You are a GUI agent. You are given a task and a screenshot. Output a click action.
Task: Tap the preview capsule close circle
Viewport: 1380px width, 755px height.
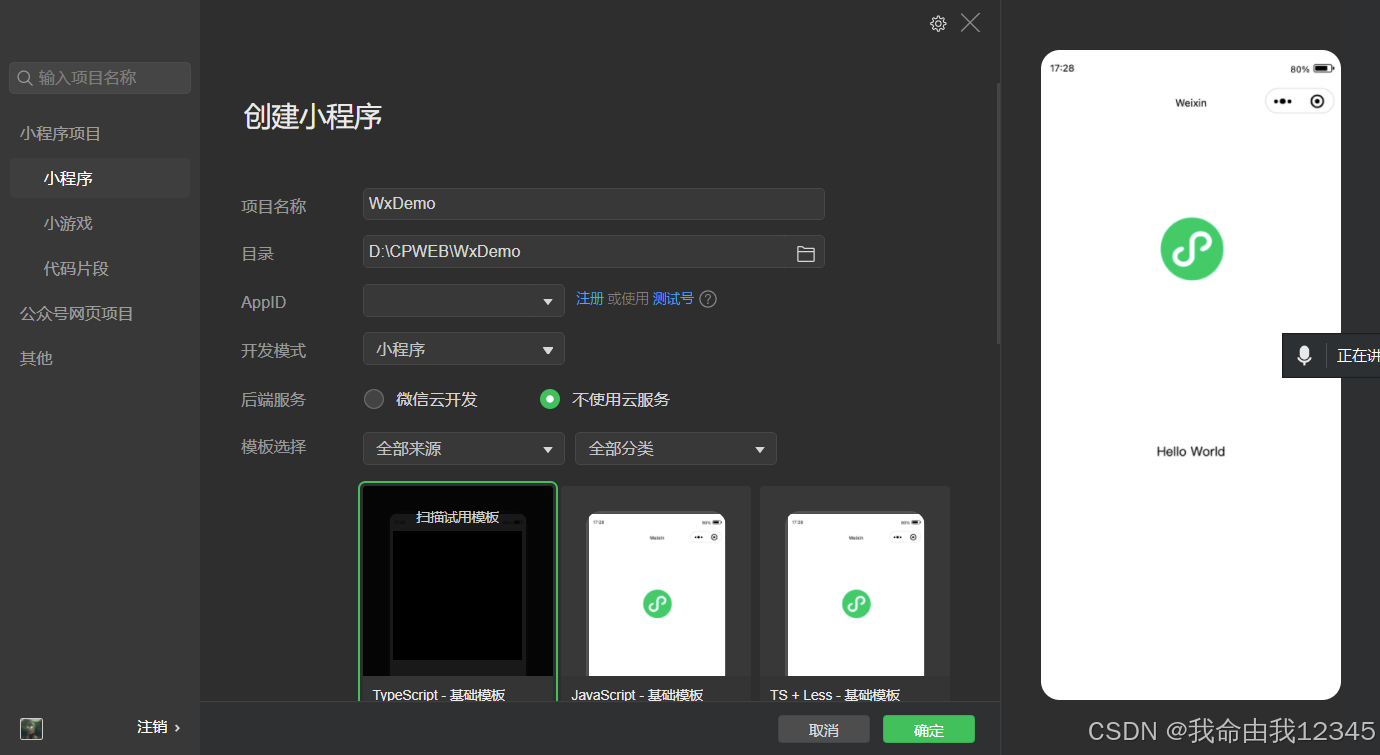click(x=1317, y=101)
